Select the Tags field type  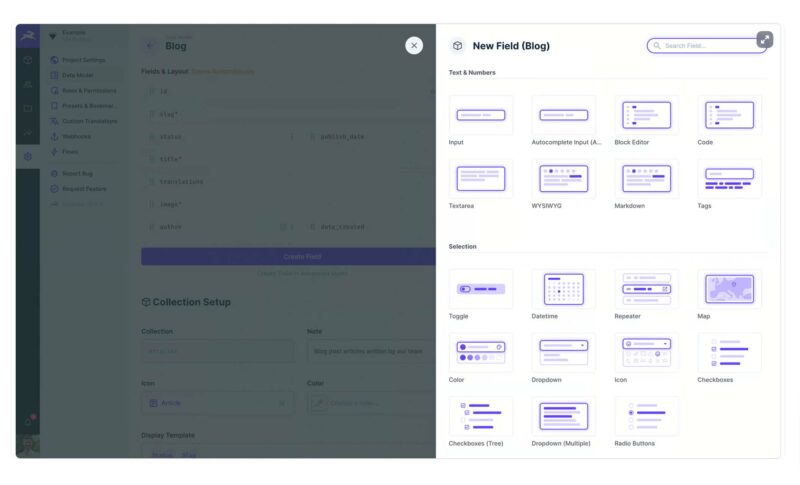click(729, 178)
